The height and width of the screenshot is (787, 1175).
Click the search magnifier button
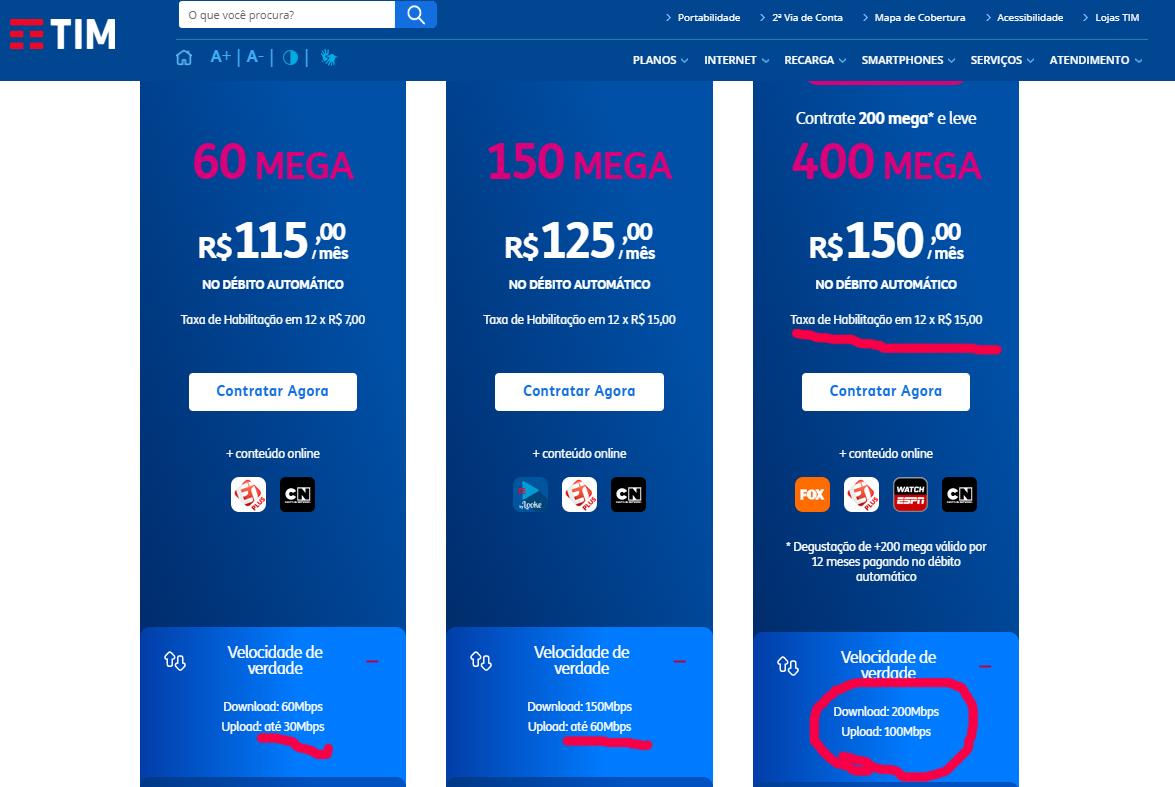pyautogui.click(x=416, y=15)
